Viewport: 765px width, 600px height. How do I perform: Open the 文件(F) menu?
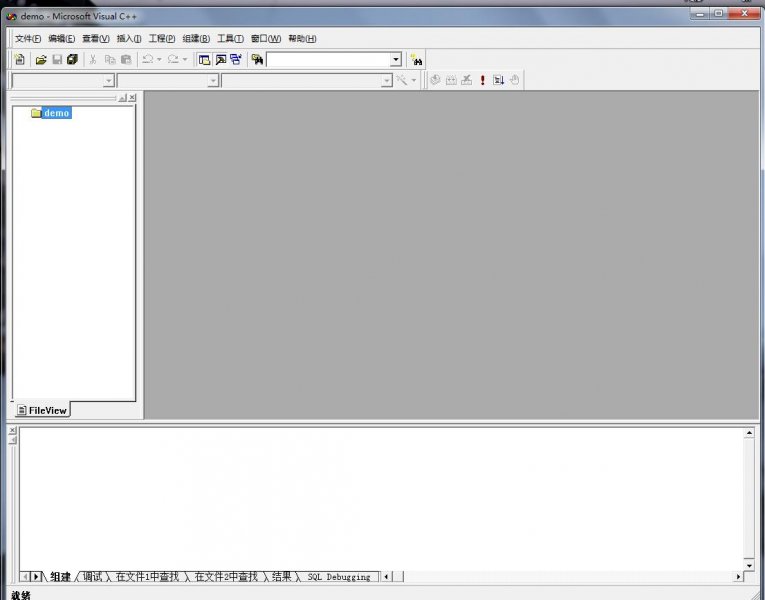[x=28, y=39]
